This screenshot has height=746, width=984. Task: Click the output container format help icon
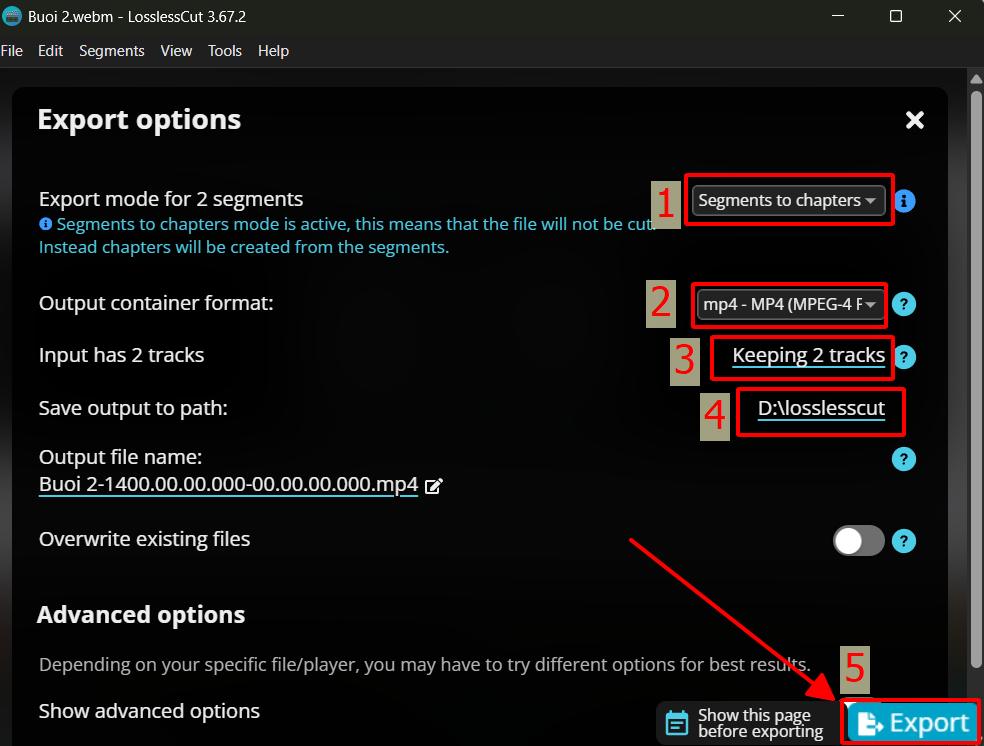[x=904, y=304]
